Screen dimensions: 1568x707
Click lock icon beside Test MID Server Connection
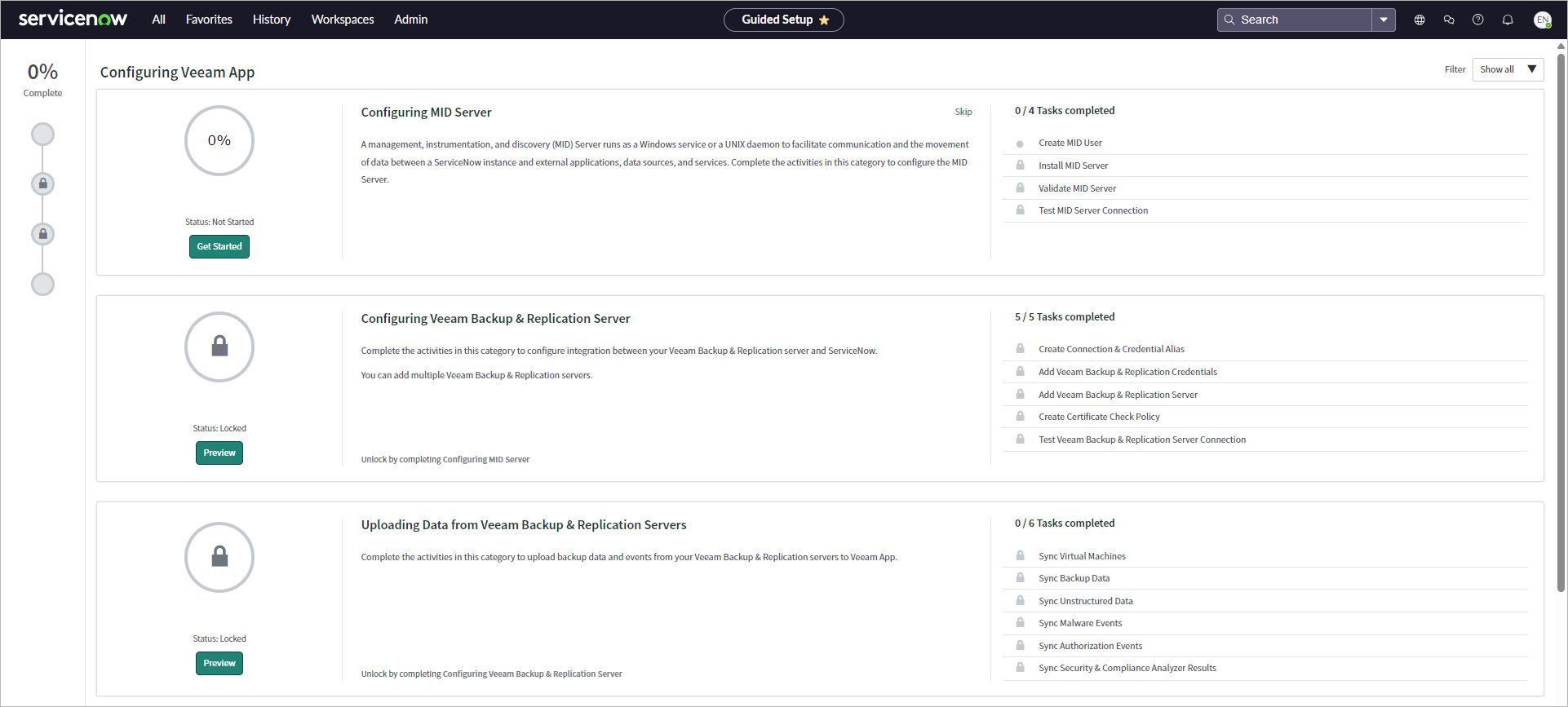pos(1020,210)
